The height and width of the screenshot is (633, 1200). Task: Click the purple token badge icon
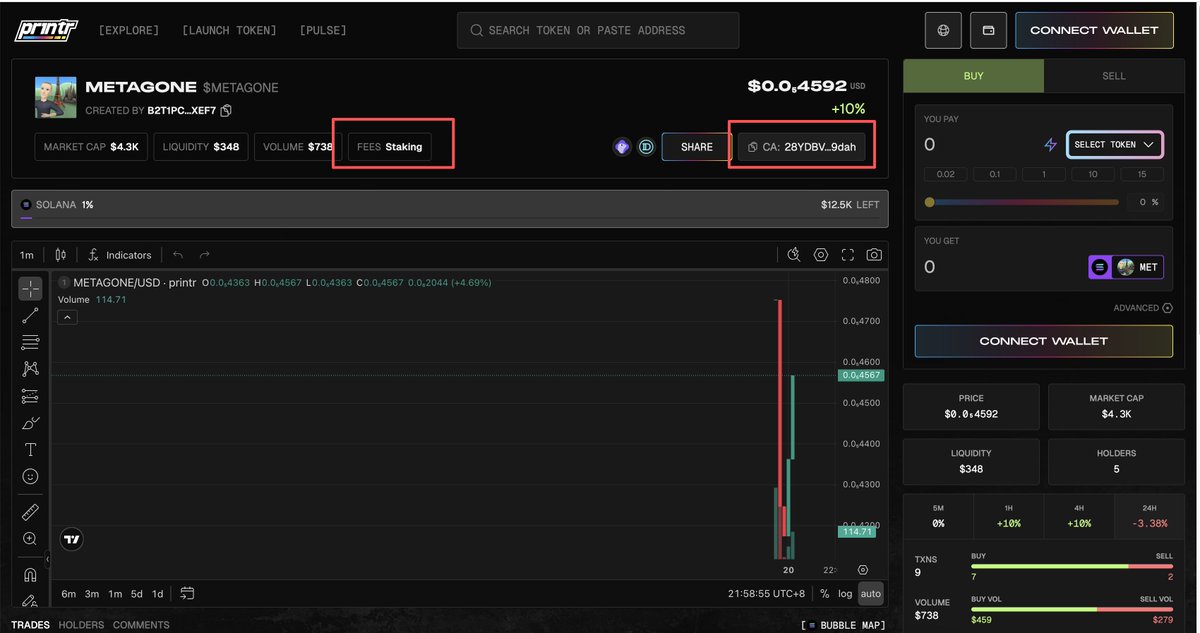tap(622, 147)
